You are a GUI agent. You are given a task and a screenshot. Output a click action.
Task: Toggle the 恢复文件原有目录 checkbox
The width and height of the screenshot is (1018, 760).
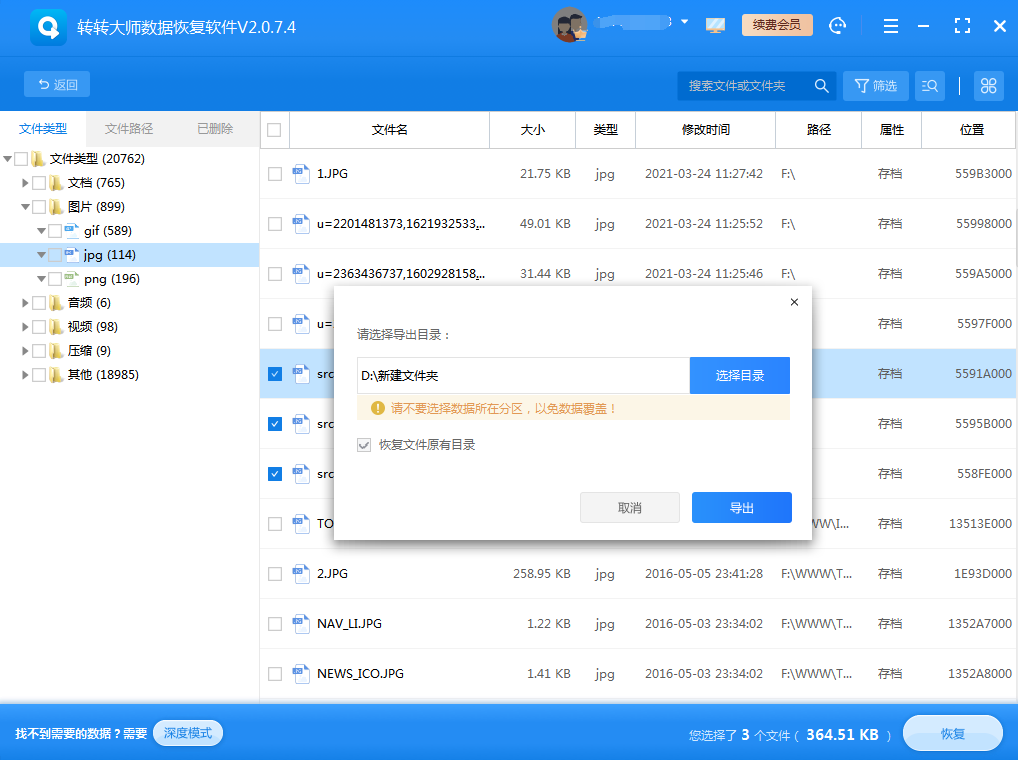coord(365,445)
